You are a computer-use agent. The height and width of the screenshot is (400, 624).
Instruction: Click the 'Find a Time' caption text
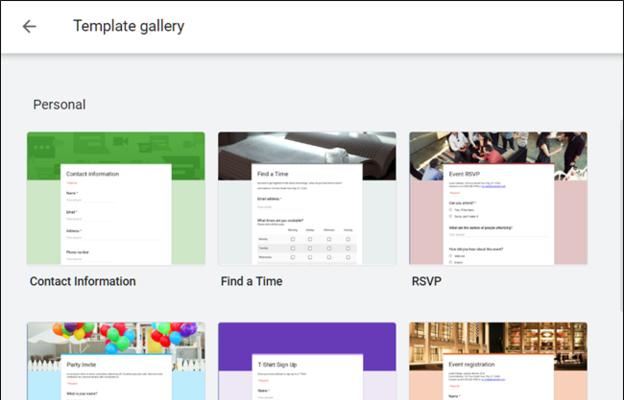pyautogui.click(x=252, y=281)
